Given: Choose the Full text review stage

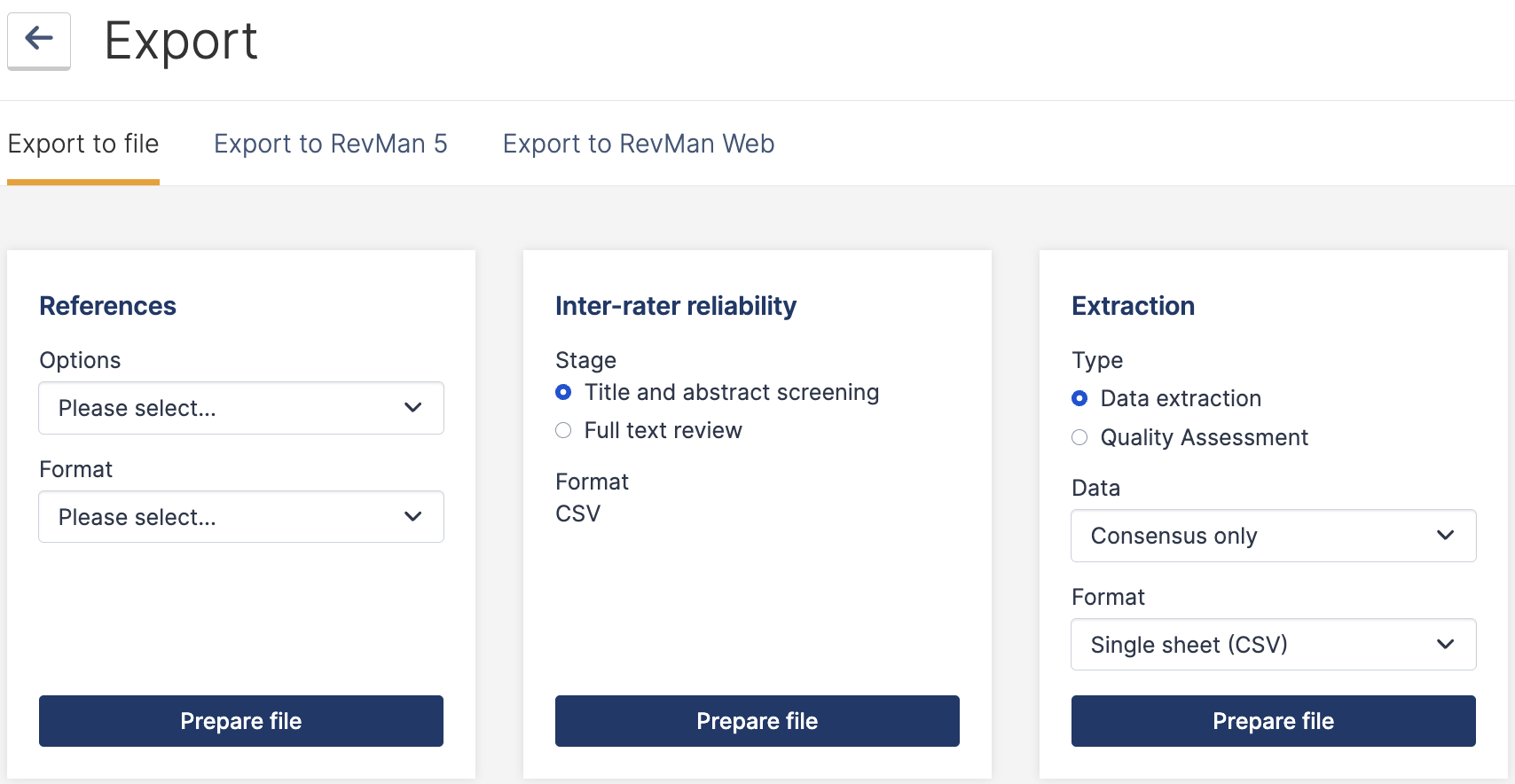Looking at the screenshot, I should pyautogui.click(x=563, y=431).
